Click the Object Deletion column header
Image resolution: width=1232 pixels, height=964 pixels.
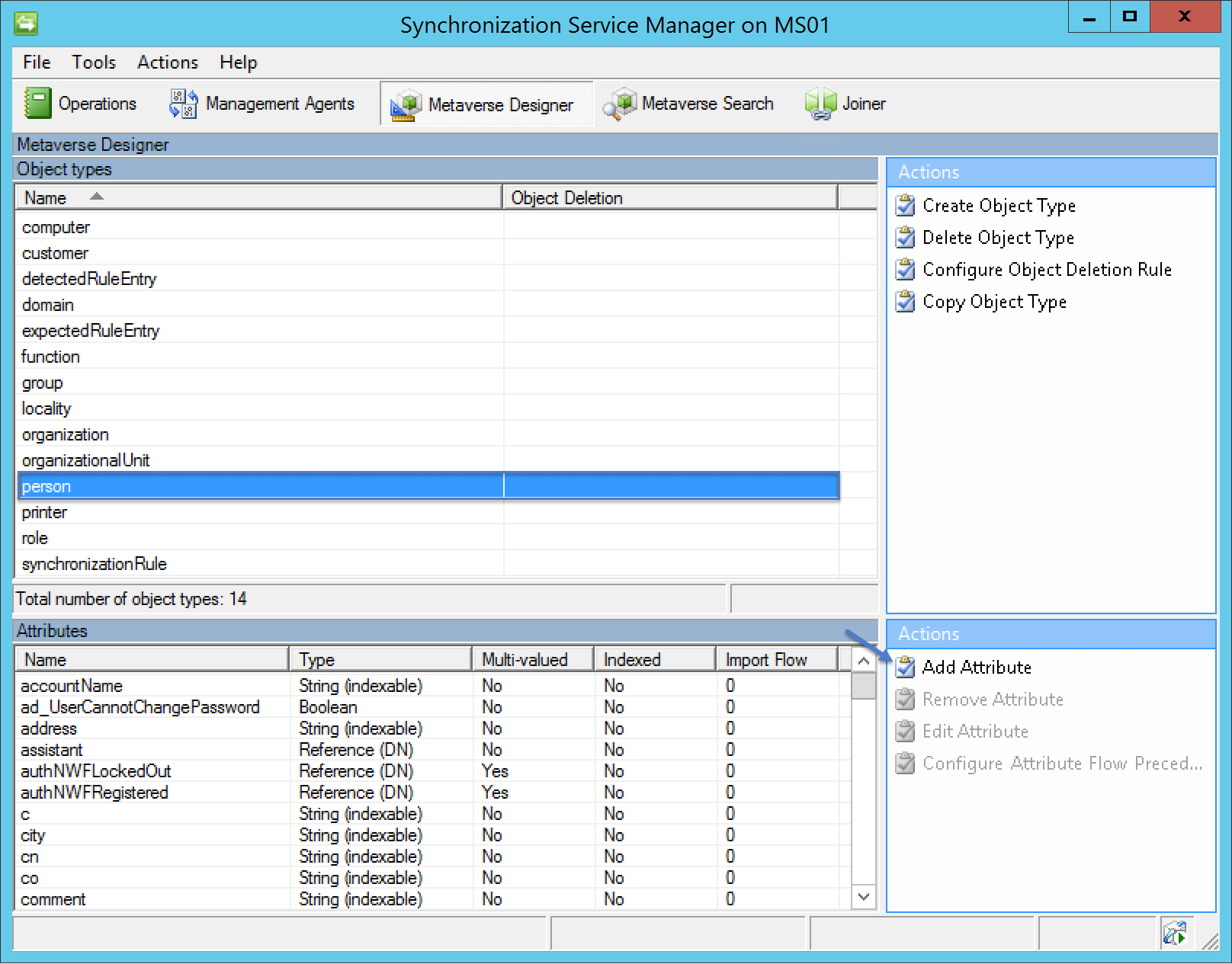click(x=669, y=198)
